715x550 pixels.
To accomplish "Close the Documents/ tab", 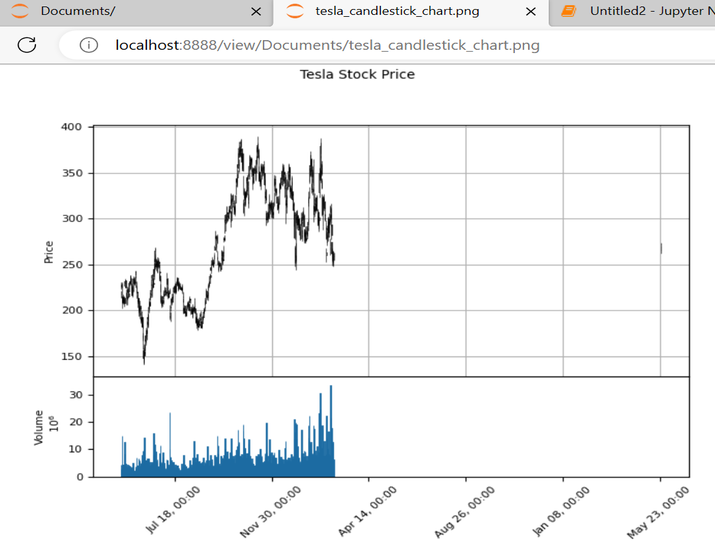I will tap(256, 12).
